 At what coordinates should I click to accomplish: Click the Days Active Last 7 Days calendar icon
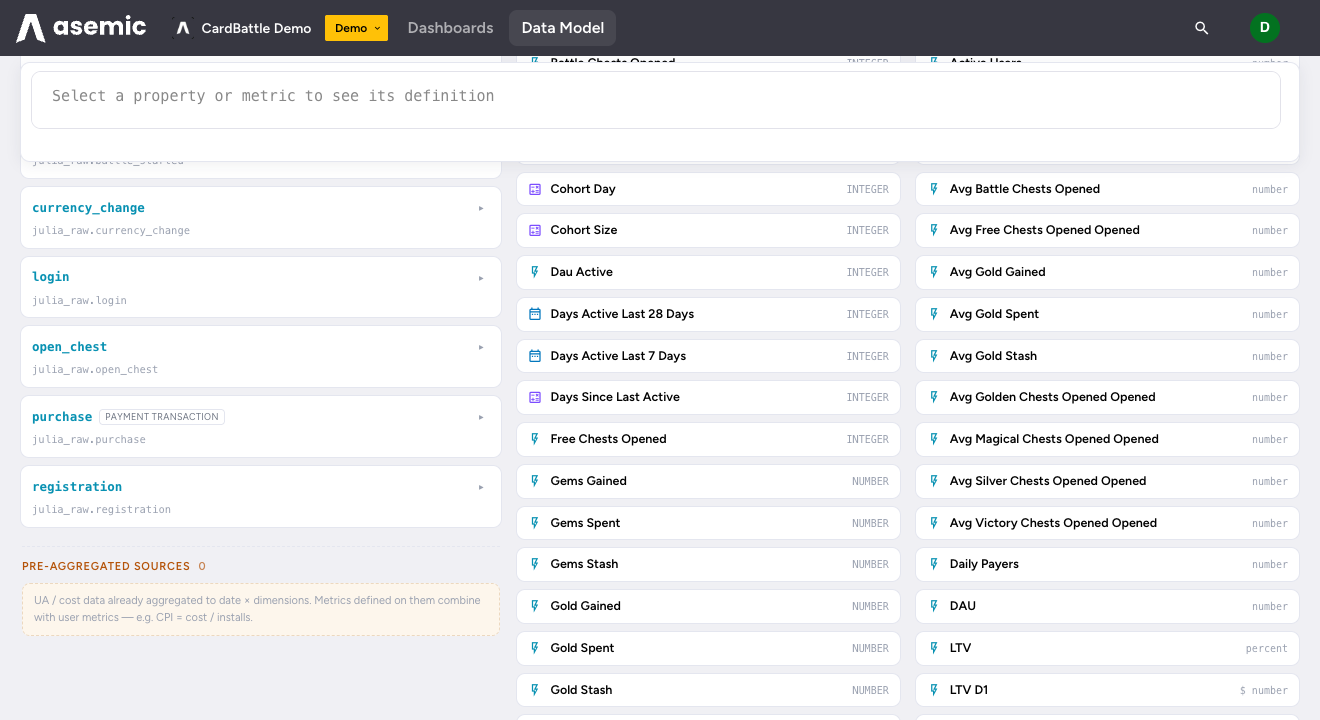(535, 356)
